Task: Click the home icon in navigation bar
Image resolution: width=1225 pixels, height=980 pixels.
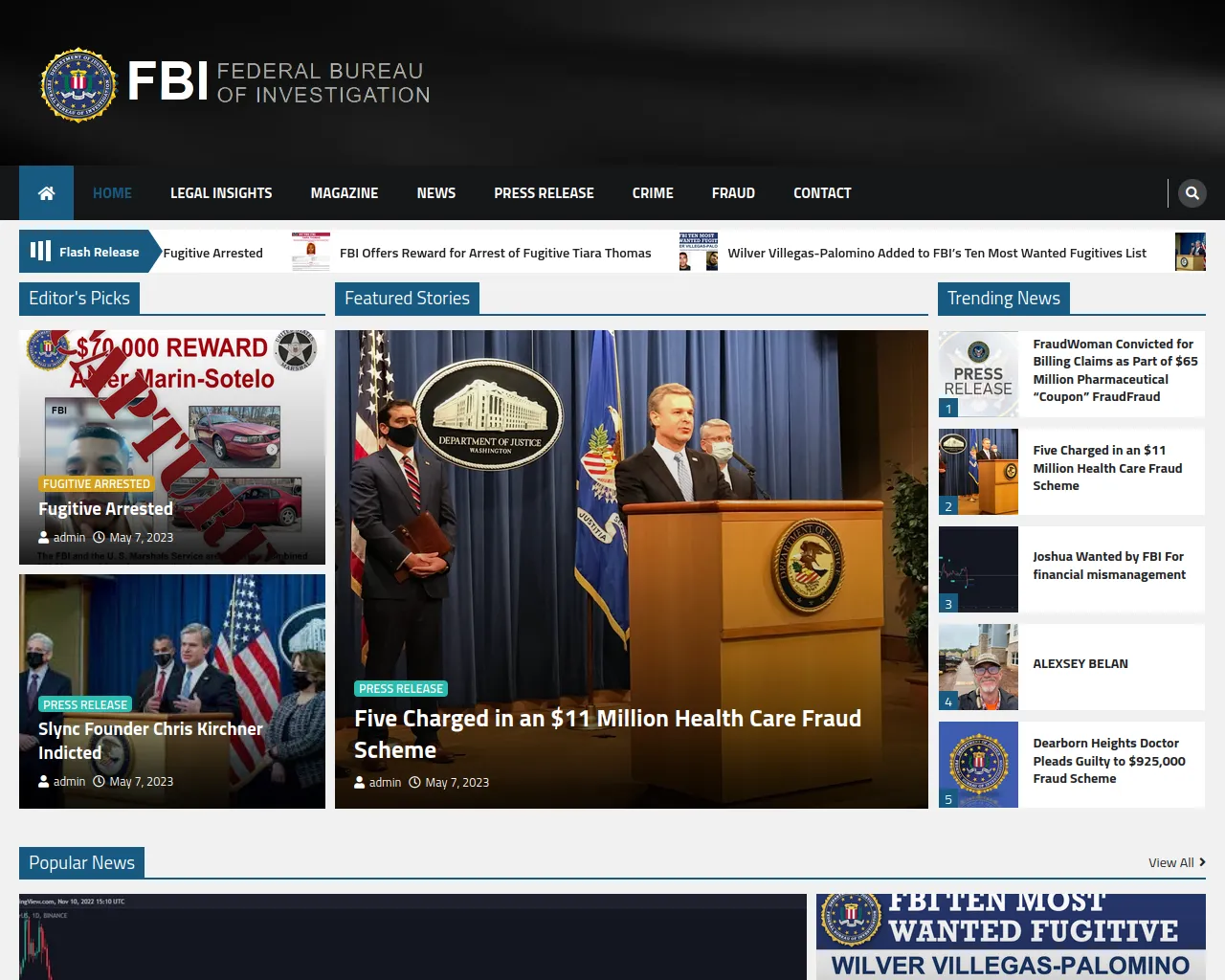Action: tap(46, 193)
